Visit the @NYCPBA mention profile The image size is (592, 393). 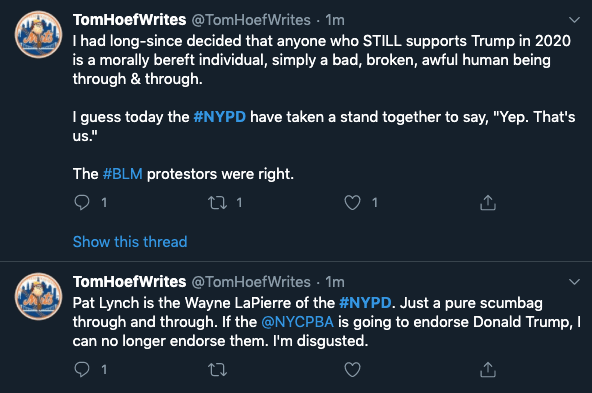(298, 322)
